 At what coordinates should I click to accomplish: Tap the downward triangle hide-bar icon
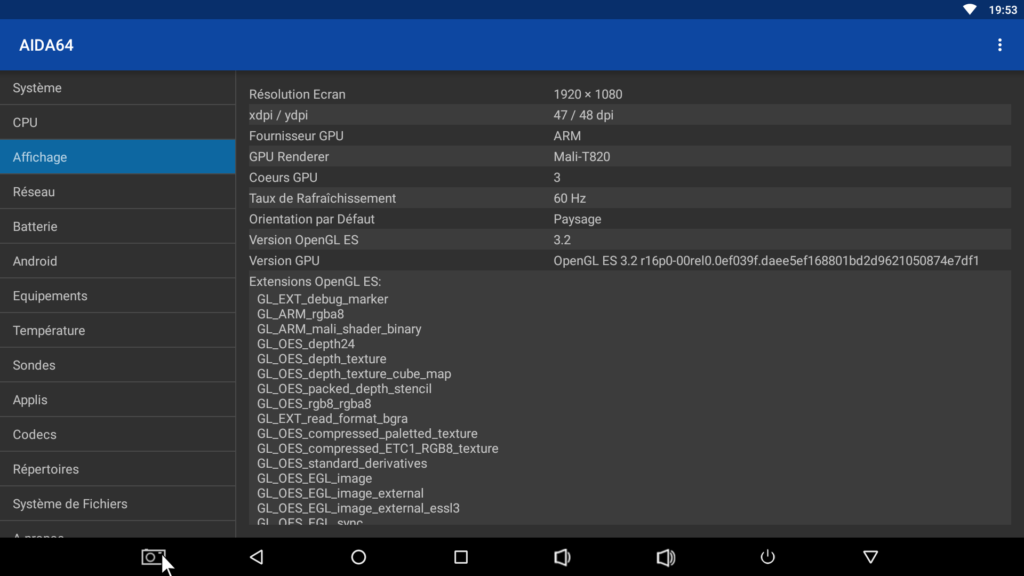pyautogui.click(x=871, y=557)
